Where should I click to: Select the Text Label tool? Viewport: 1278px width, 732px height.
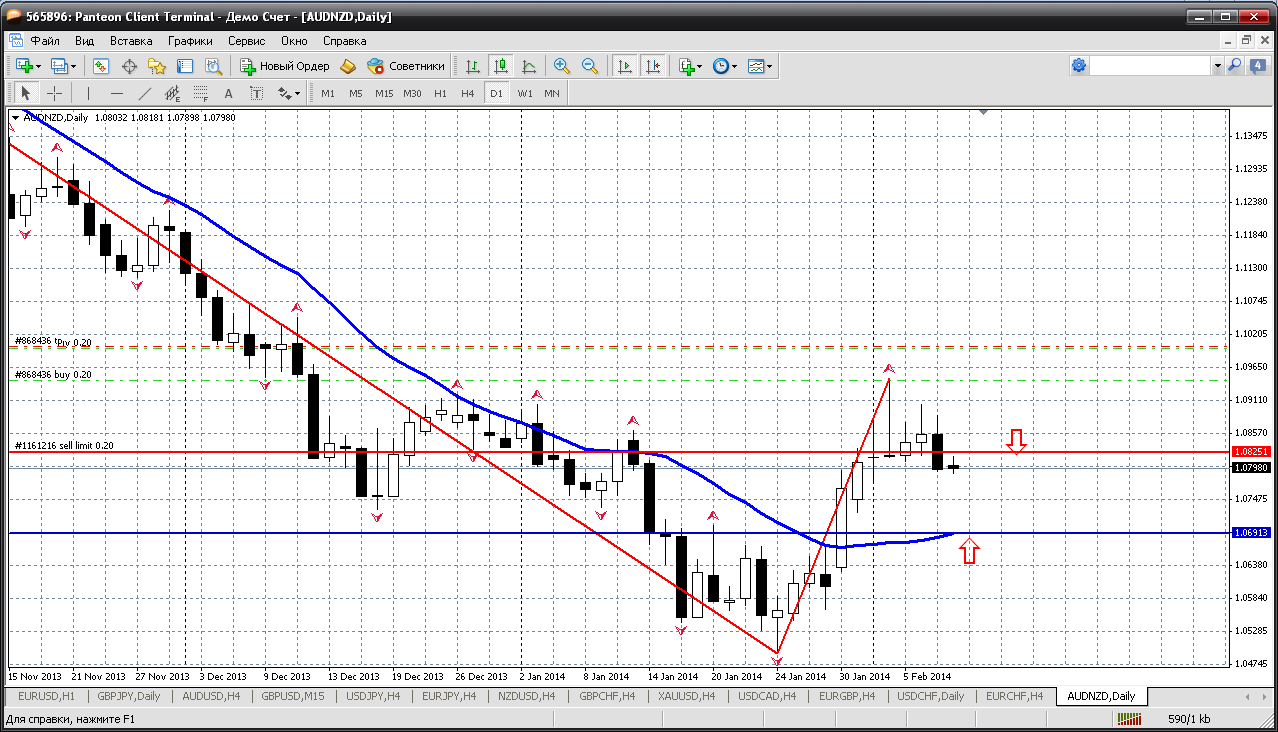pos(257,93)
